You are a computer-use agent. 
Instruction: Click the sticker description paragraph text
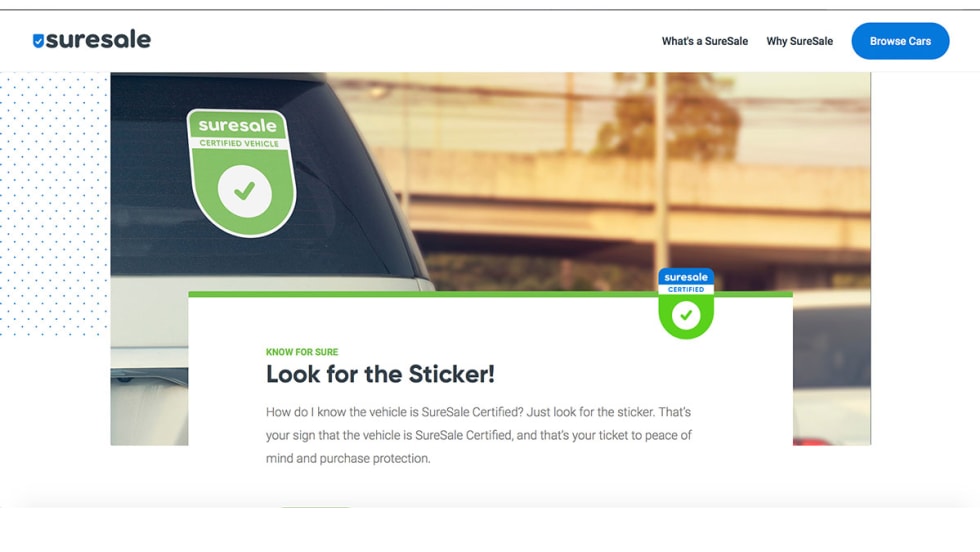pyautogui.click(x=479, y=435)
